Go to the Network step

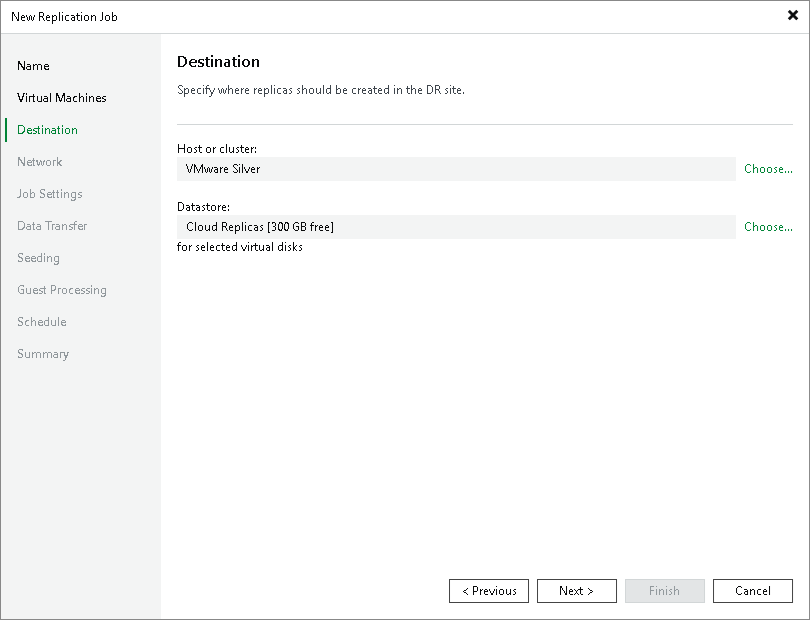40,161
